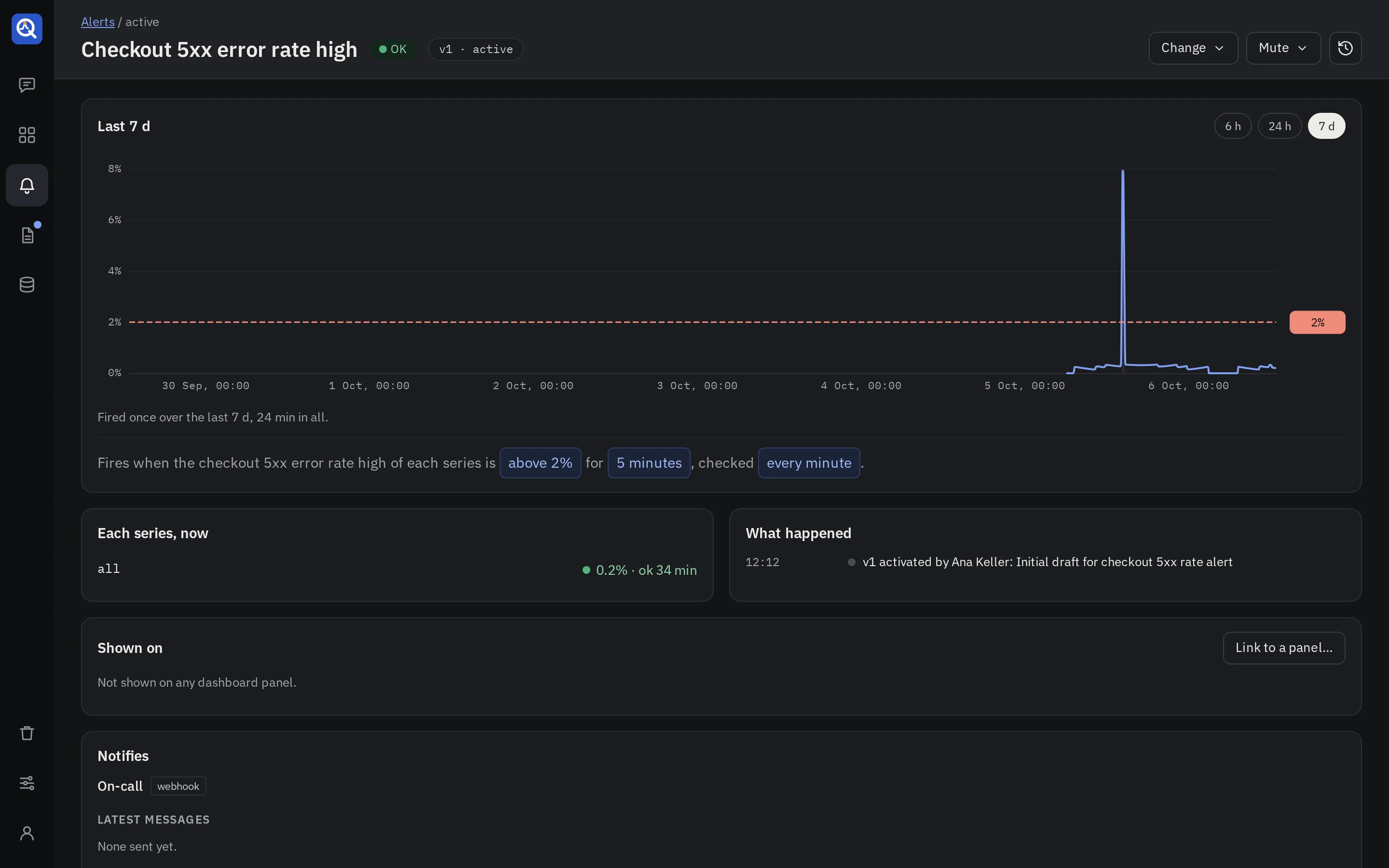Select the Alerts bell icon
This screenshot has height=868, width=1389.
coord(27,185)
